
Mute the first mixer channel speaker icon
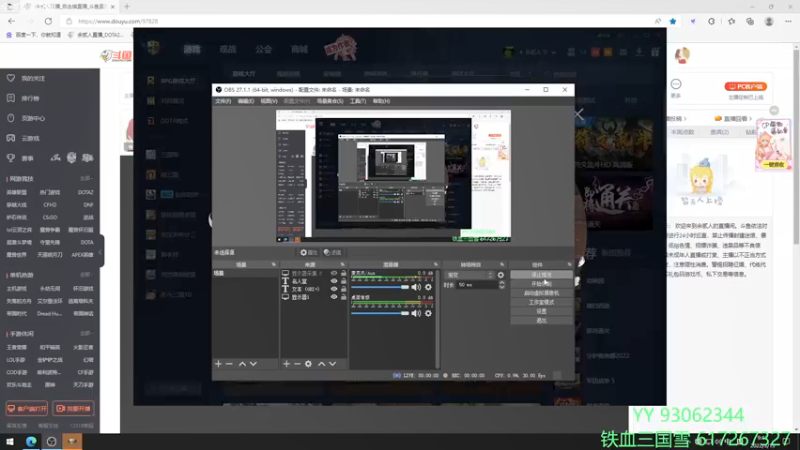tap(416, 287)
